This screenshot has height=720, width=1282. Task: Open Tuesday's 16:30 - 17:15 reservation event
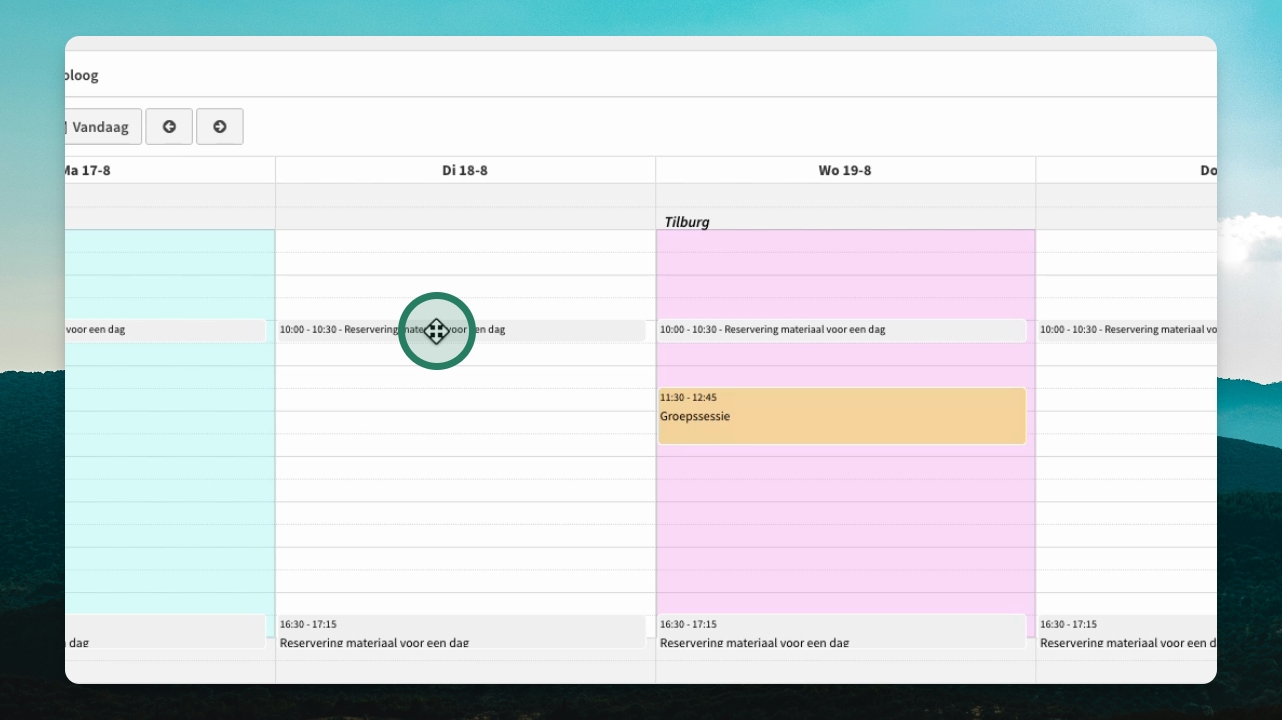pos(461,632)
